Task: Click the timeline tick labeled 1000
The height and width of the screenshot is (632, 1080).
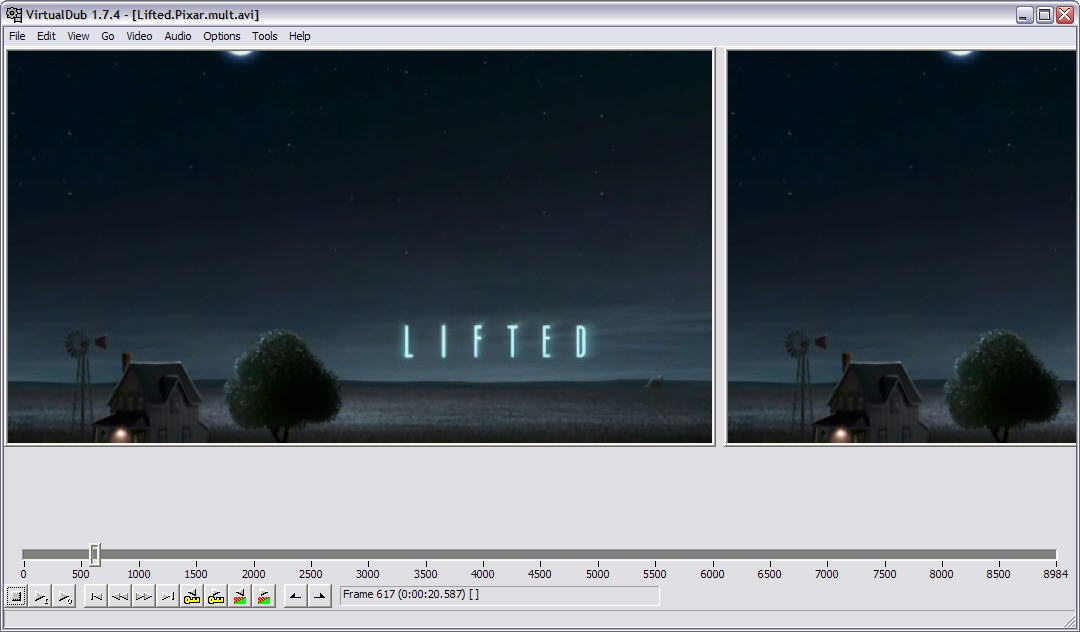Action: (138, 573)
